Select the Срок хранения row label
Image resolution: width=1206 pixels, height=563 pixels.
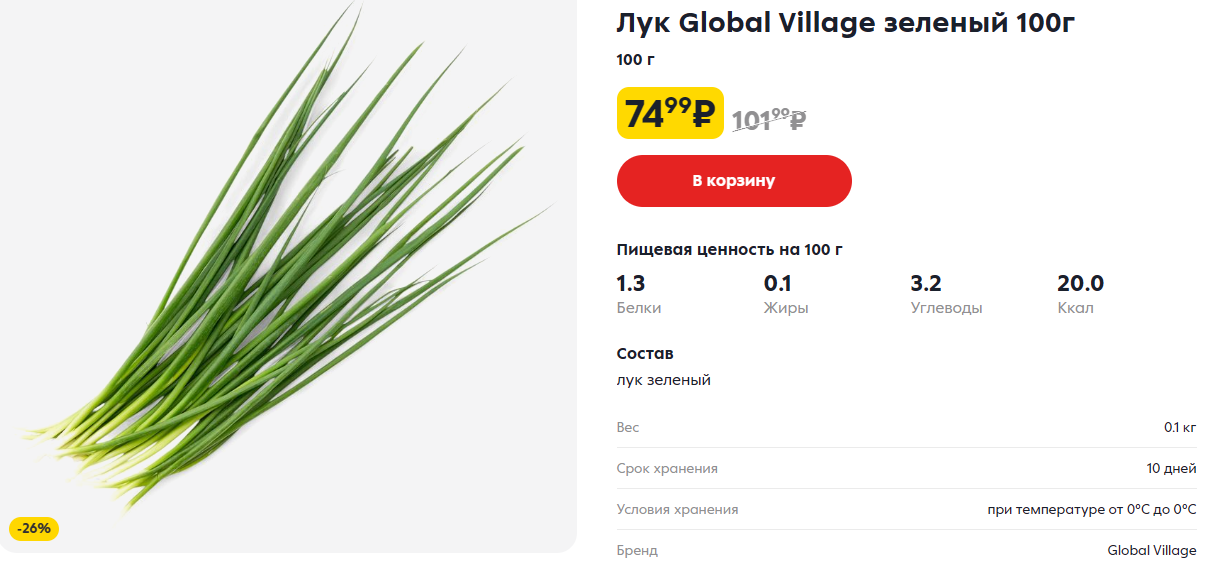pos(667,468)
